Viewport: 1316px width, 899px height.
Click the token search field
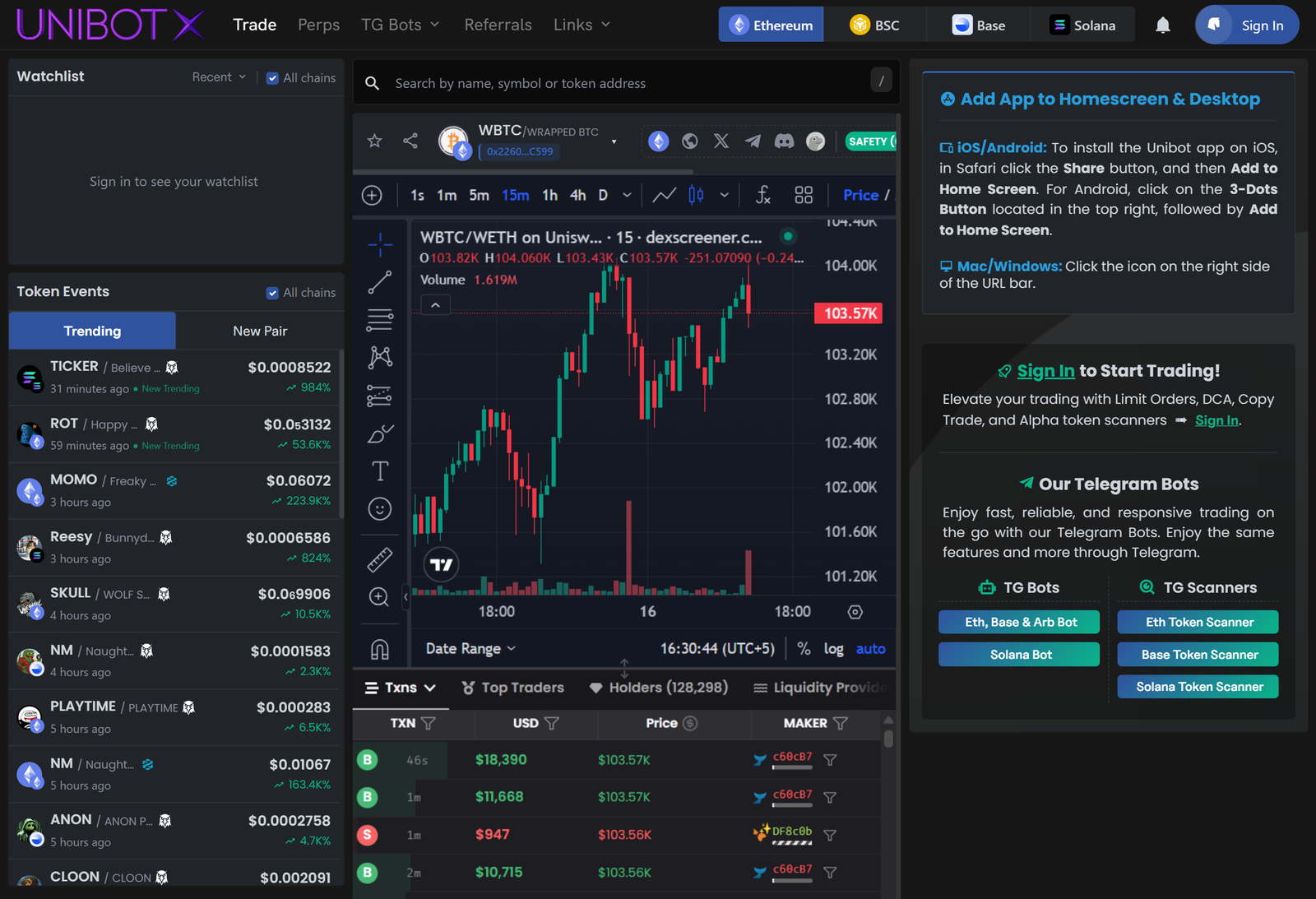pyautogui.click(x=576, y=82)
